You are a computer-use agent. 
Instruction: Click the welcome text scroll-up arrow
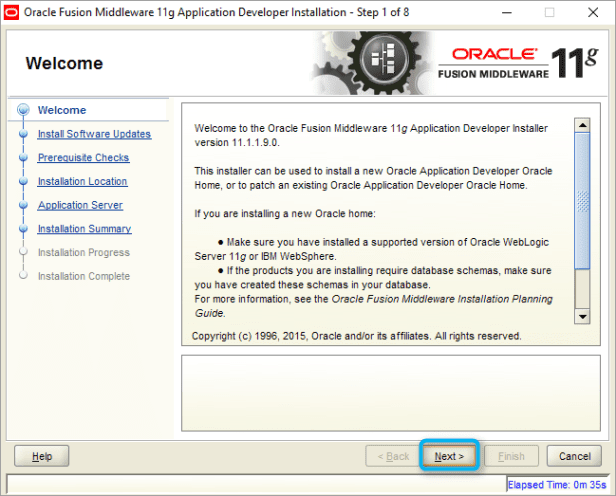click(x=582, y=125)
